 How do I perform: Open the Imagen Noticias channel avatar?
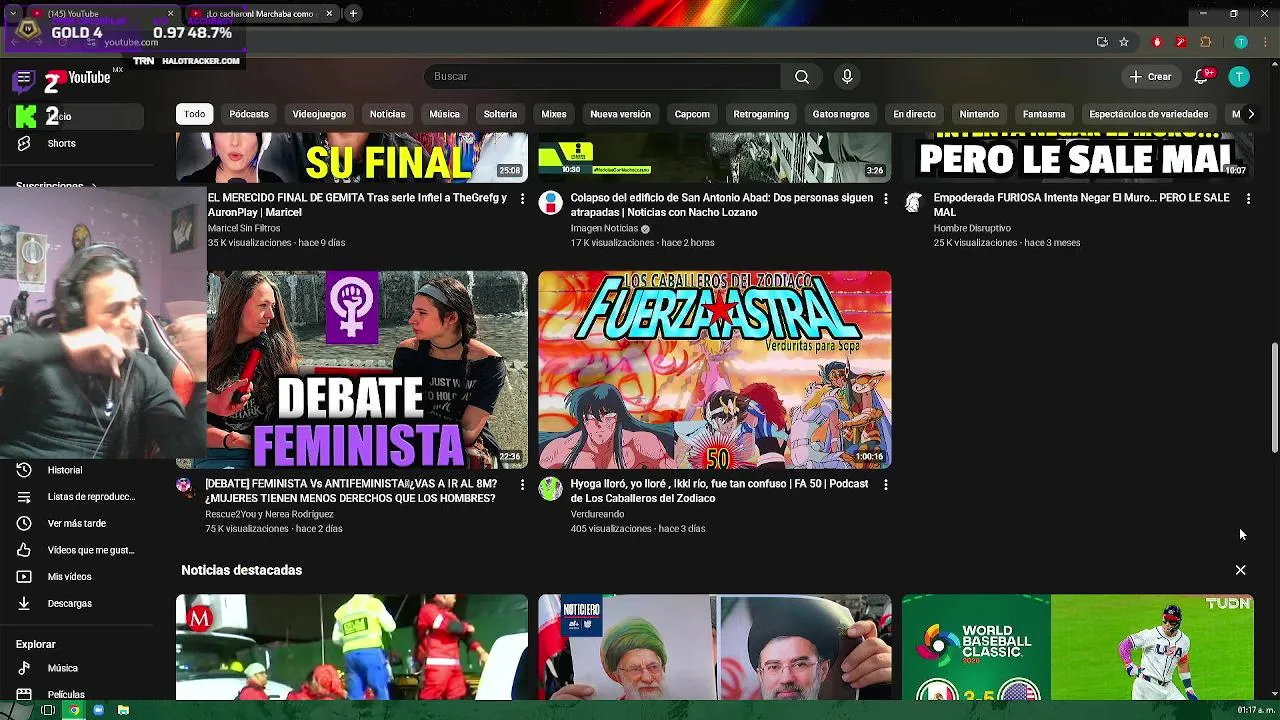pos(550,202)
